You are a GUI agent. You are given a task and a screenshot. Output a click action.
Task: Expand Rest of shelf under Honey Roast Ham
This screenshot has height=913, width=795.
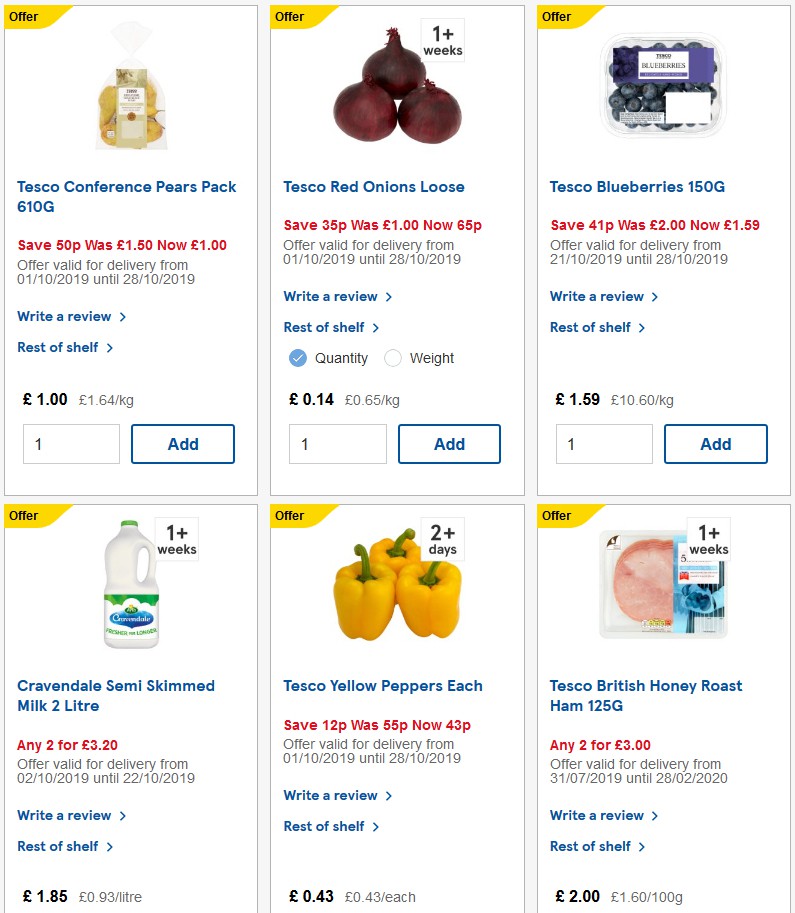(x=592, y=846)
